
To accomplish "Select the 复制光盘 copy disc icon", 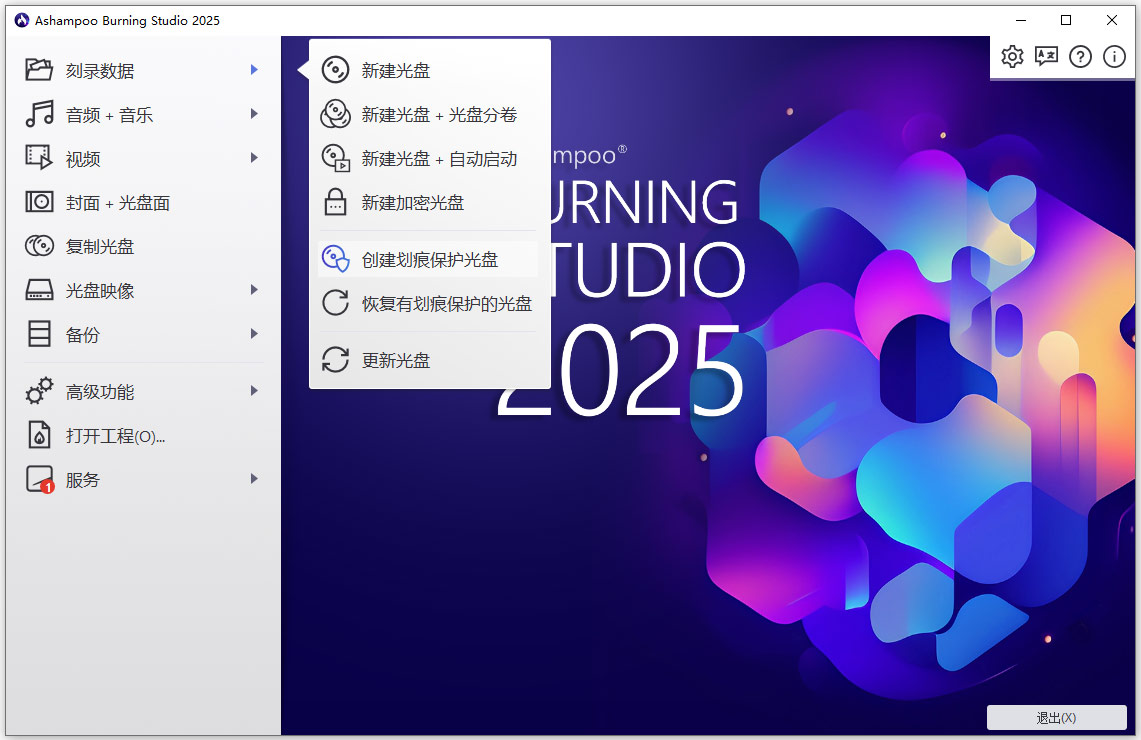I will point(38,246).
